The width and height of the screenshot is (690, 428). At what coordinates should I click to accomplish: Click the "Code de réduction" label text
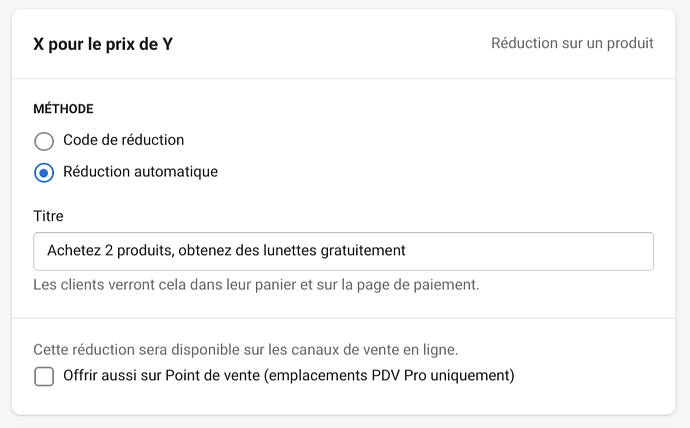click(x=123, y=140)
